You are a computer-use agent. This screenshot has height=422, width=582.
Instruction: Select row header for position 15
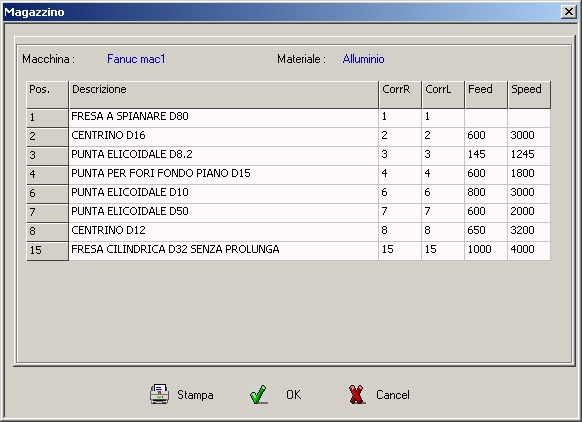[x=48, y=251]
